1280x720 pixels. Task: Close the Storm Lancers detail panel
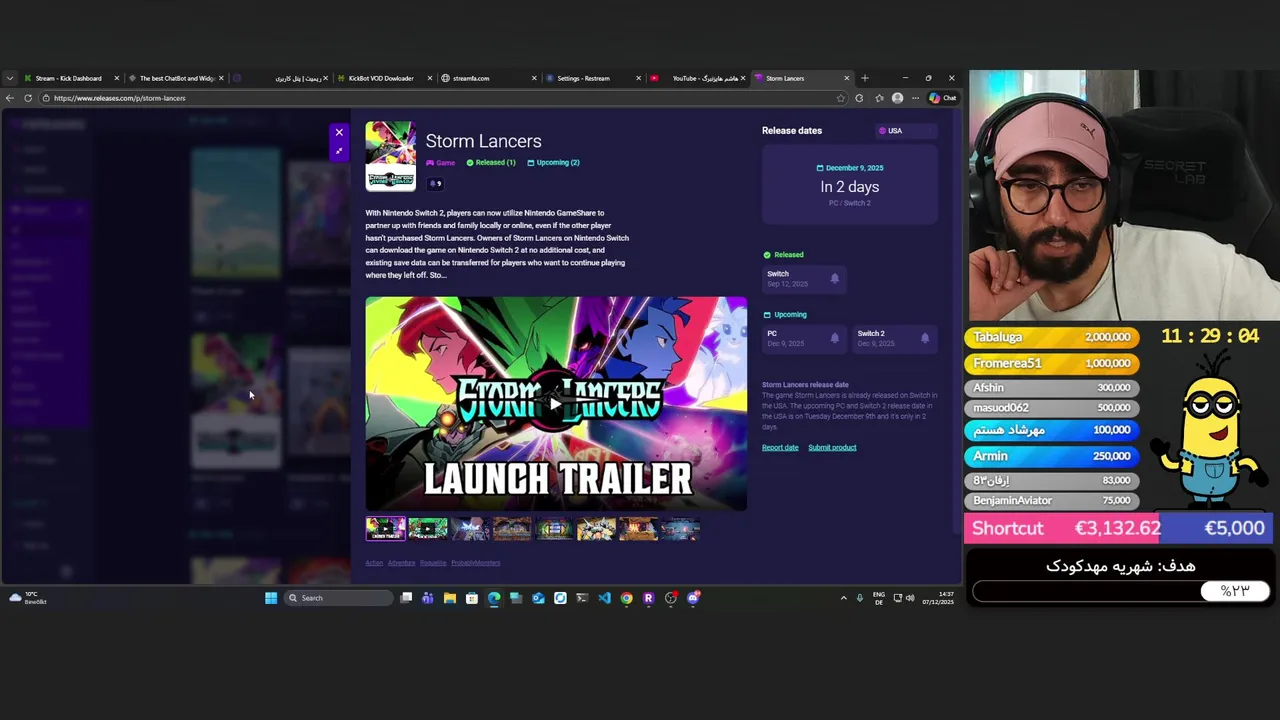(339, 133)
